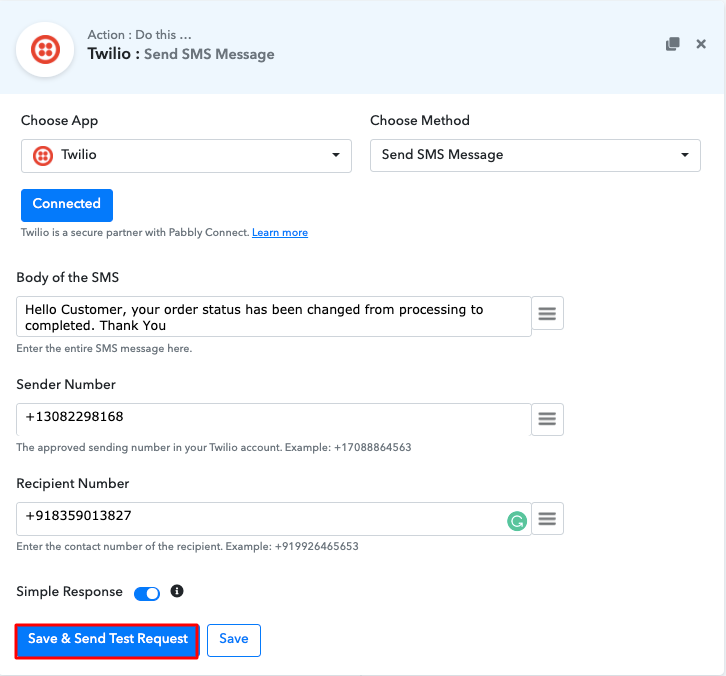Image resolution: width=726 pixels, height=676 pixels.
Task: Focus the Sender Number input field
Action: [274, 419]
